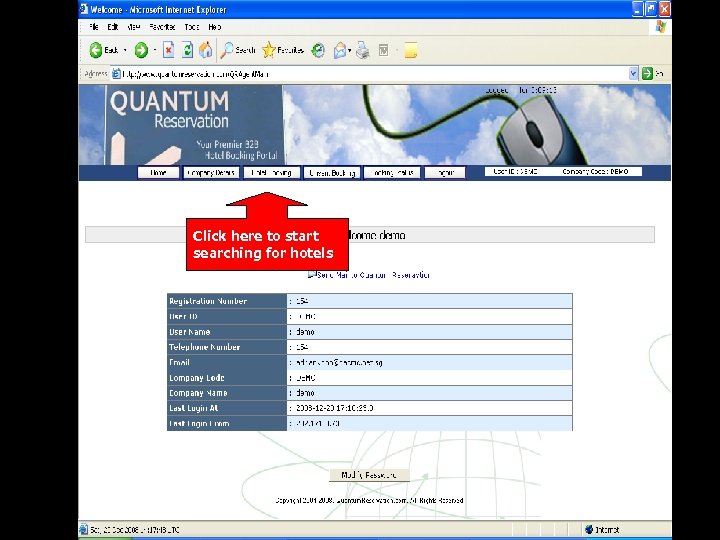
Task: Open the View menu
Action: [x=134, y=27]
